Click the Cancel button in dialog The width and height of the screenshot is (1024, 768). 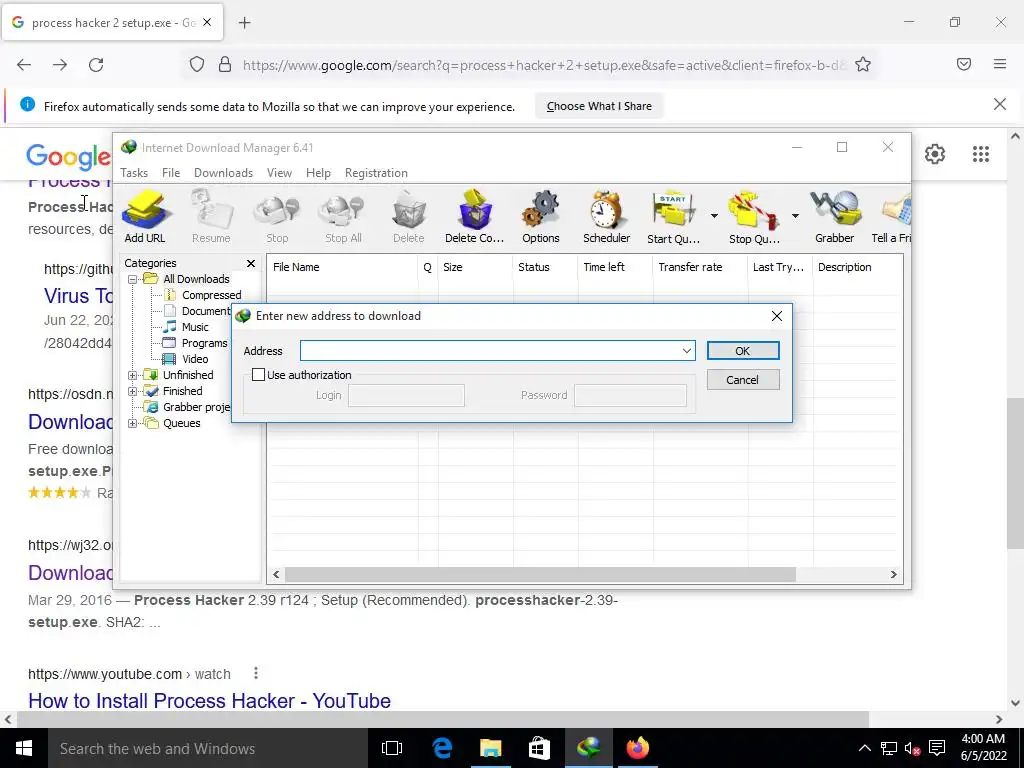(743, 380)
